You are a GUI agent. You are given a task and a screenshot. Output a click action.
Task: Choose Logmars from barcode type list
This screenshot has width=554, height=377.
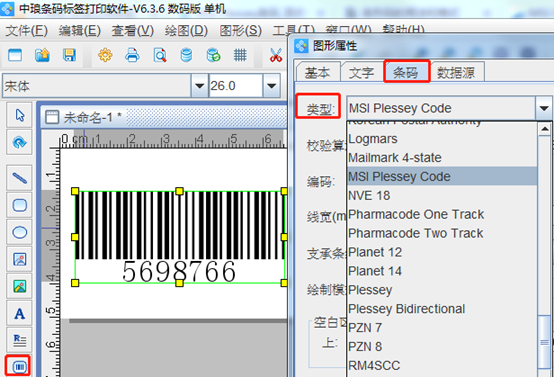[442, 139]
